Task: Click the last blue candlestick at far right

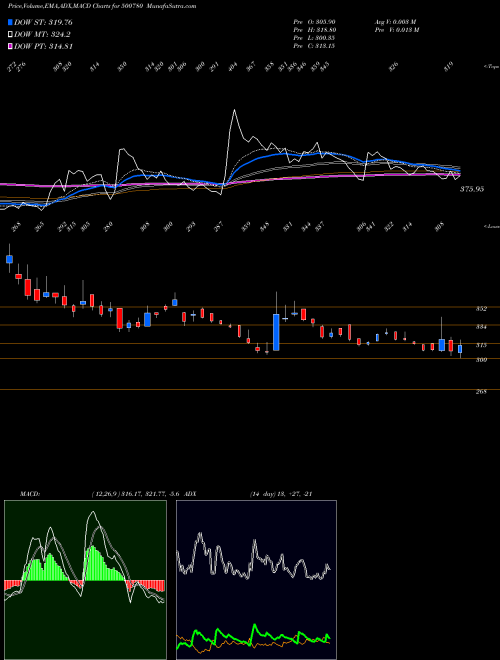Action: click(x=460, y=349)
